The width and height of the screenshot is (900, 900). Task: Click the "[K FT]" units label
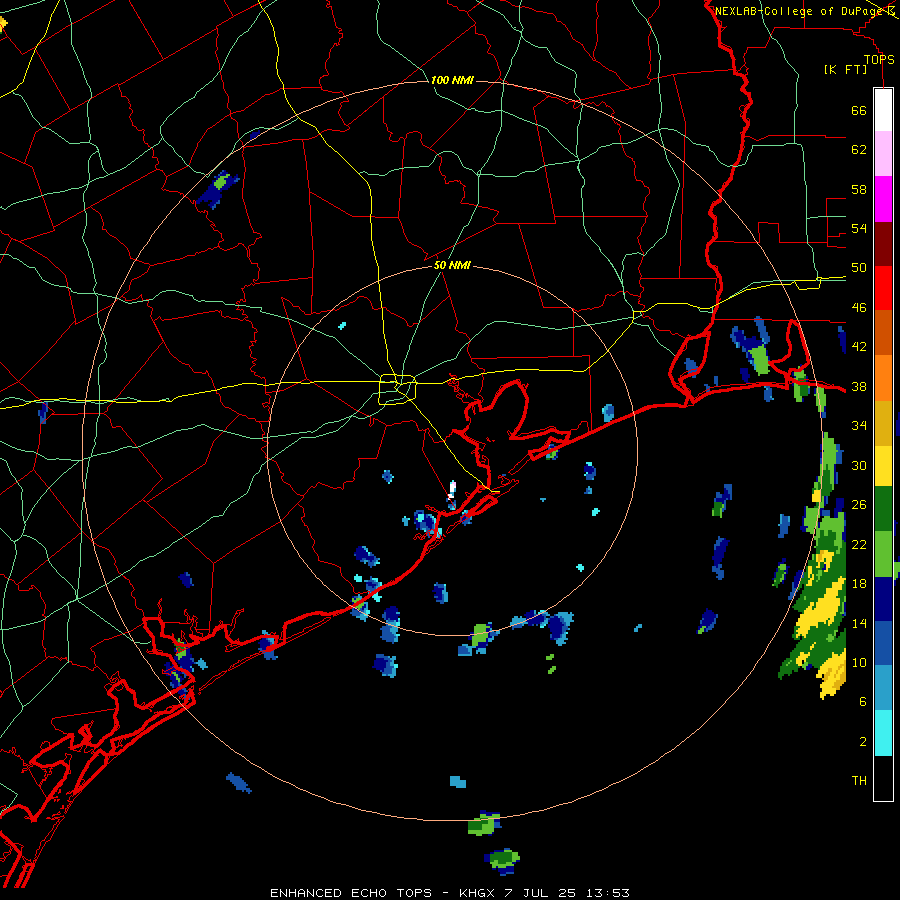[x=845, y=69]
